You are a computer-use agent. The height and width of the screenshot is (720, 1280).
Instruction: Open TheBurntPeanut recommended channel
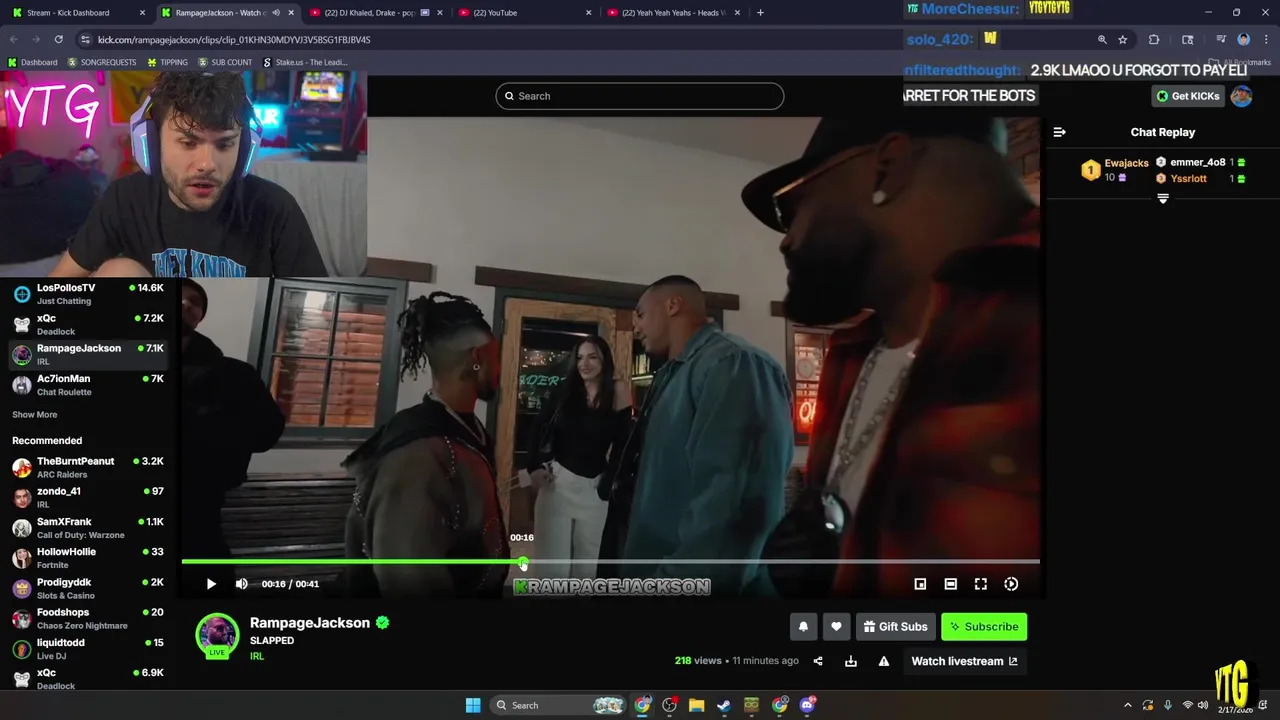coord(88,467)
